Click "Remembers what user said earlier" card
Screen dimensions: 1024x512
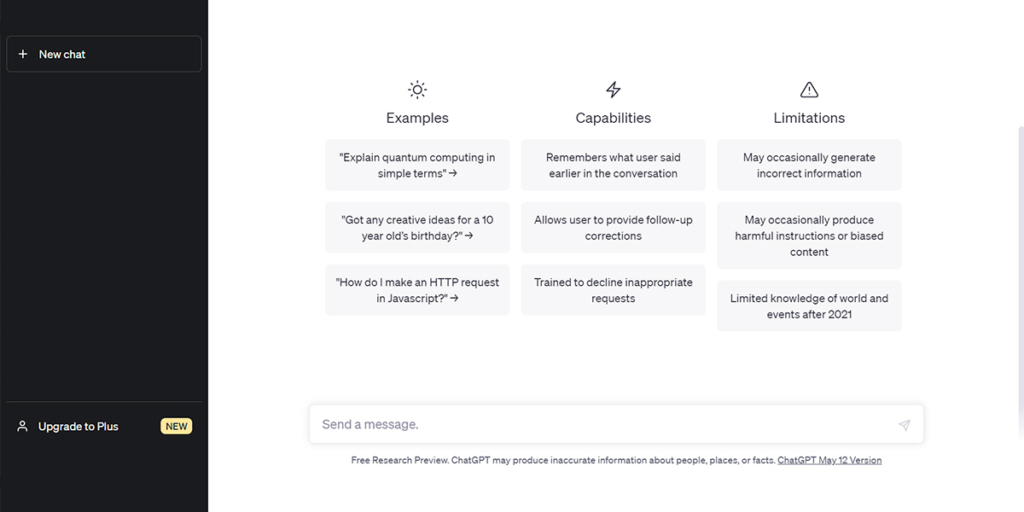(x=613, y=165)
